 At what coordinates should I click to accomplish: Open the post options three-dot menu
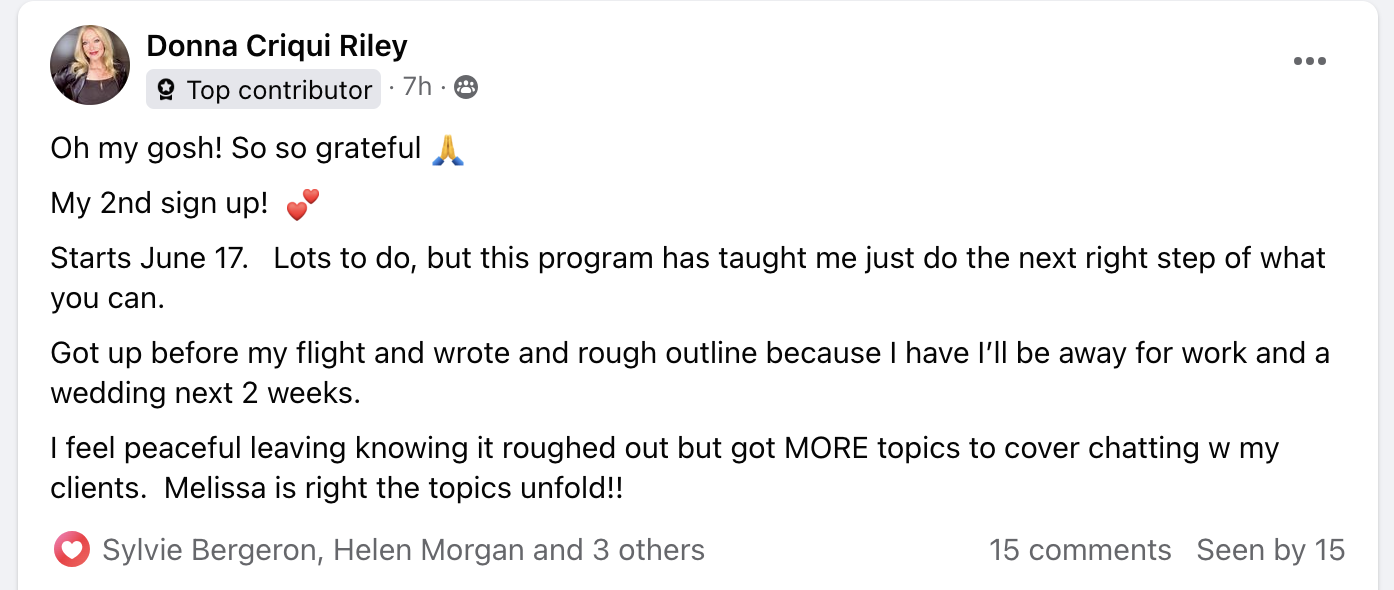1309,62
